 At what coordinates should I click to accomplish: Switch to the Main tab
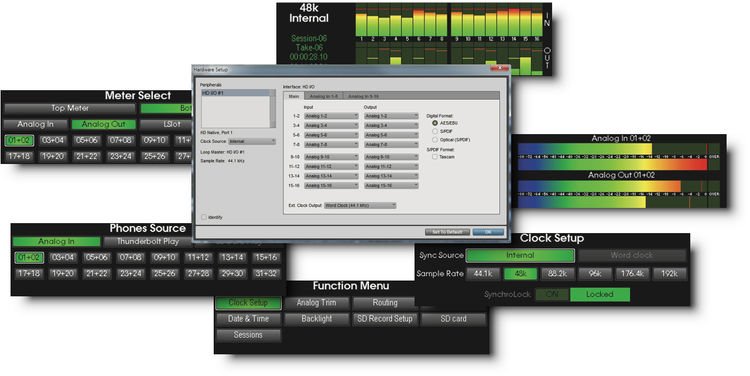(x=294, y=96)
